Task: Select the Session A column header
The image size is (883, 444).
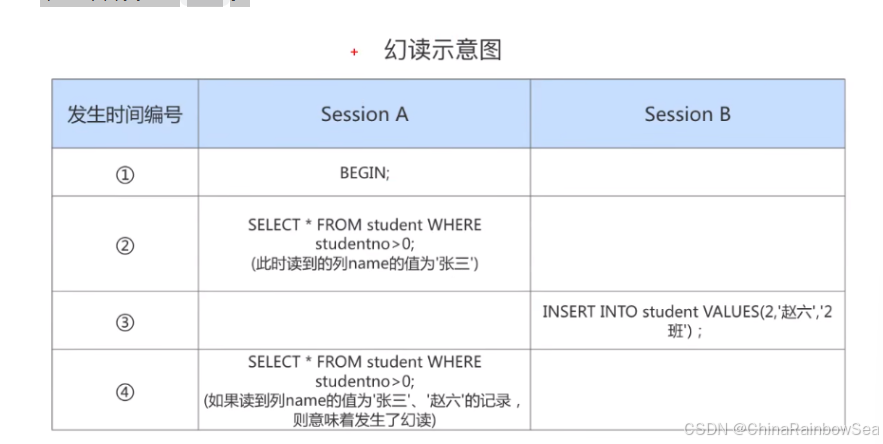Action: click(x=364, y=114)
